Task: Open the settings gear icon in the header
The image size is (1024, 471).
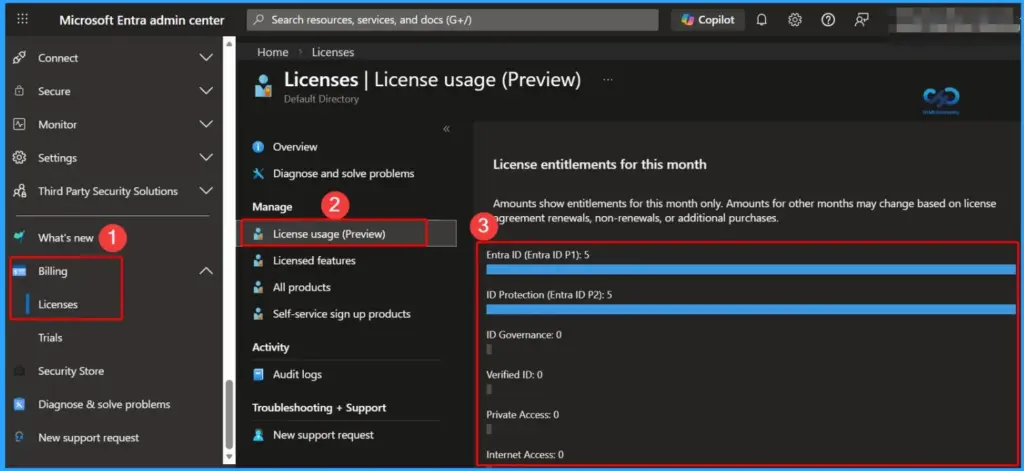Action: pos(795,20)
